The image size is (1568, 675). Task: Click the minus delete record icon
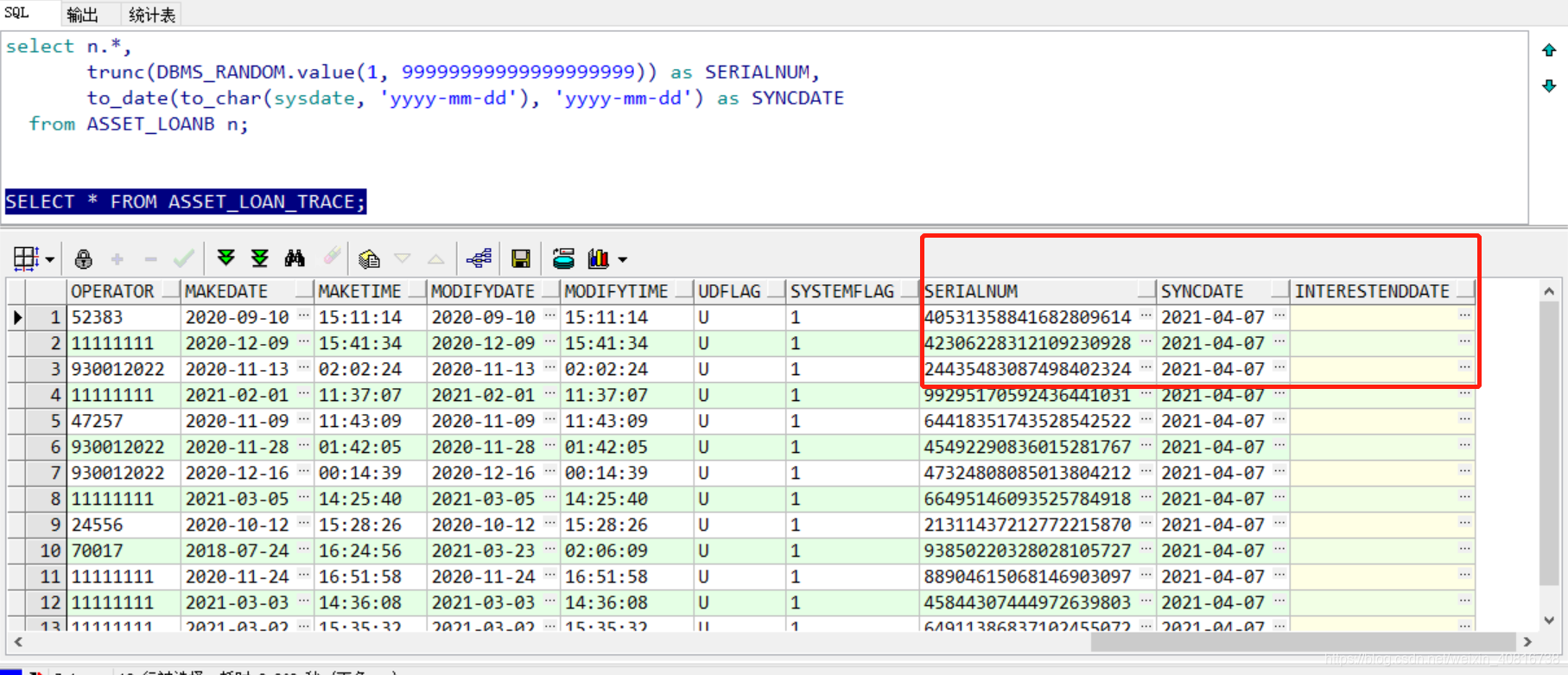pos(150,258)
